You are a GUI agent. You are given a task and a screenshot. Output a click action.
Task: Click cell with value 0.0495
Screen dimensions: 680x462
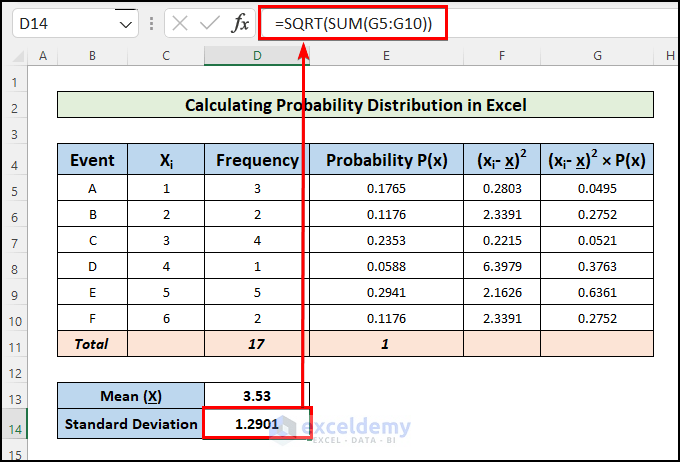click(597, 188)
